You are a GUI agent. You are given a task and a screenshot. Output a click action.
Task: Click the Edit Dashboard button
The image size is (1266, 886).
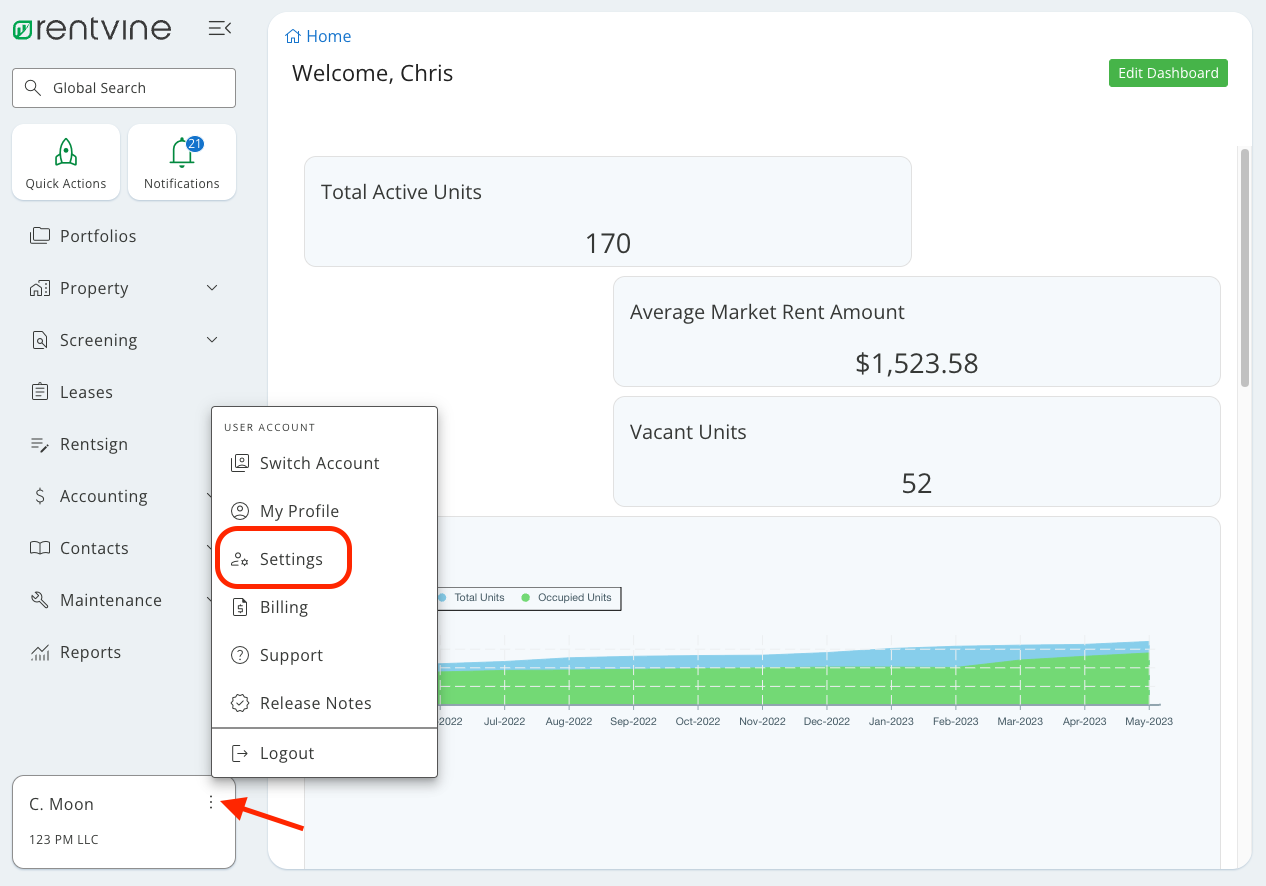pos(1167,72)
